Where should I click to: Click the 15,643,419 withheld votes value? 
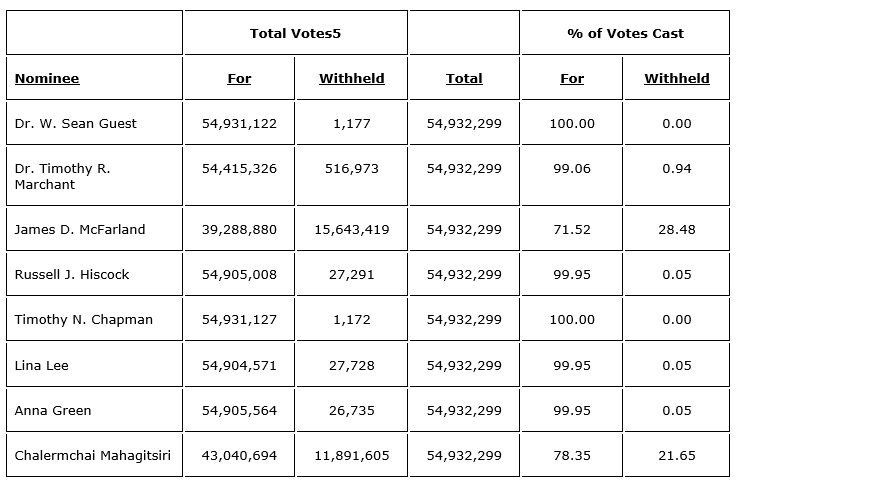point(352,229)
